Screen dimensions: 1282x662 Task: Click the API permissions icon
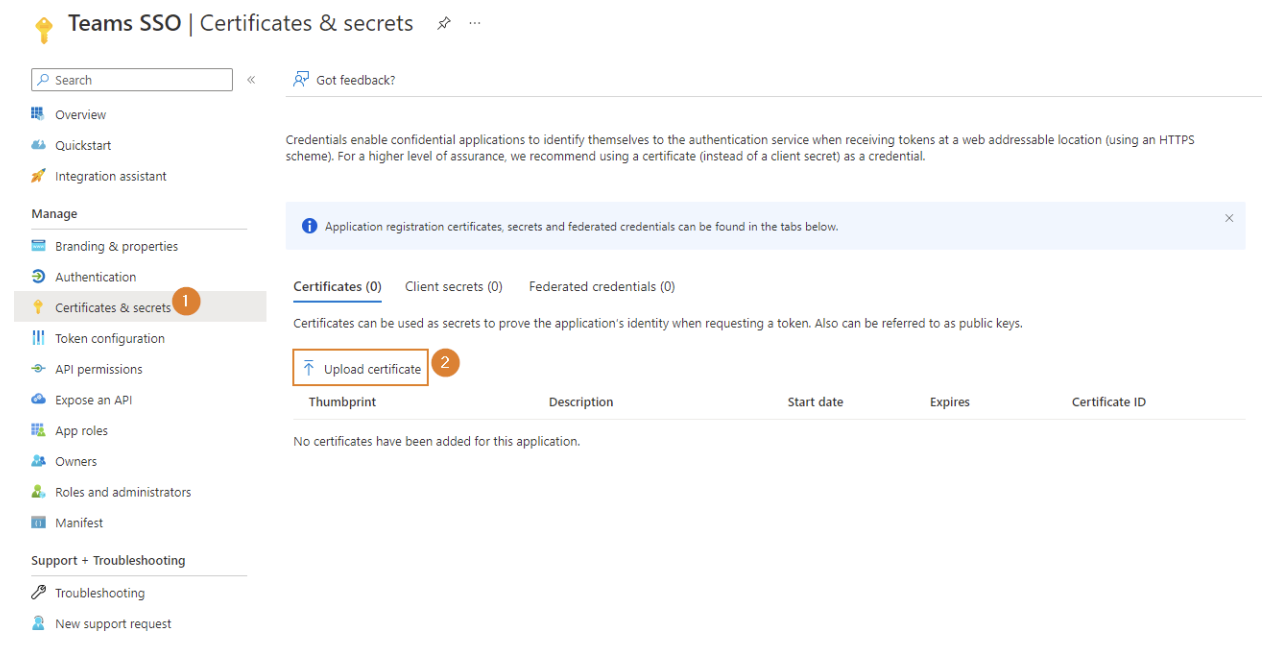click(39, 369)
